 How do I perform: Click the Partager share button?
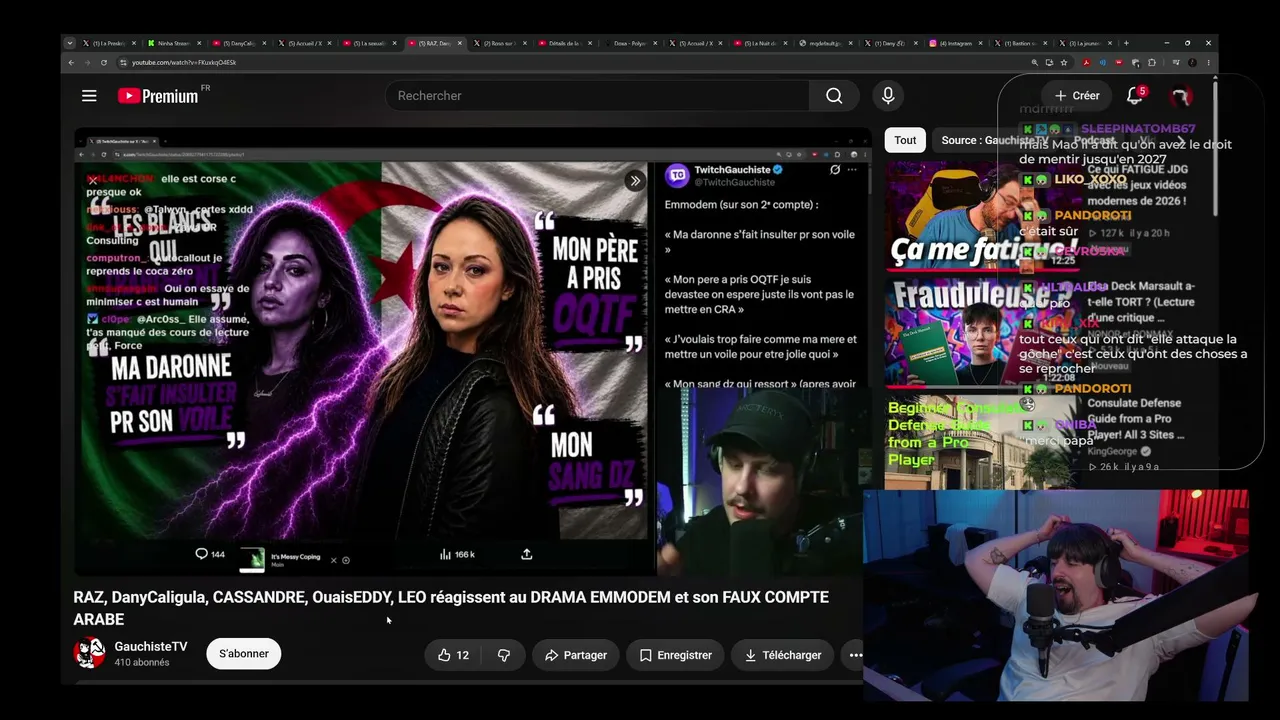point(576,655)
